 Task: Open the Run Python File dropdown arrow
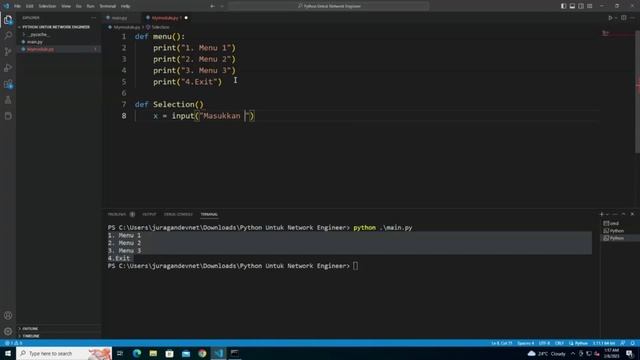pyautogui.click(x=616, y=18)
